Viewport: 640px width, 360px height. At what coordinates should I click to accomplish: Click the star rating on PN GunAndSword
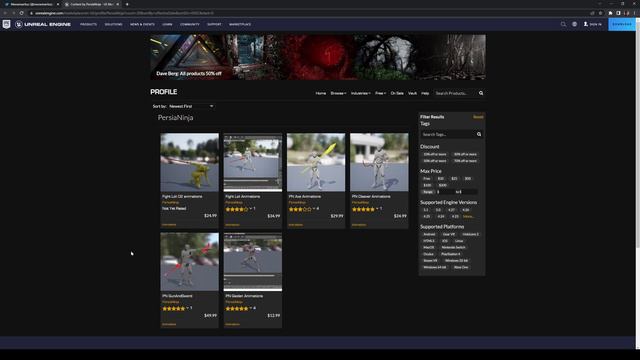(173, 309)
